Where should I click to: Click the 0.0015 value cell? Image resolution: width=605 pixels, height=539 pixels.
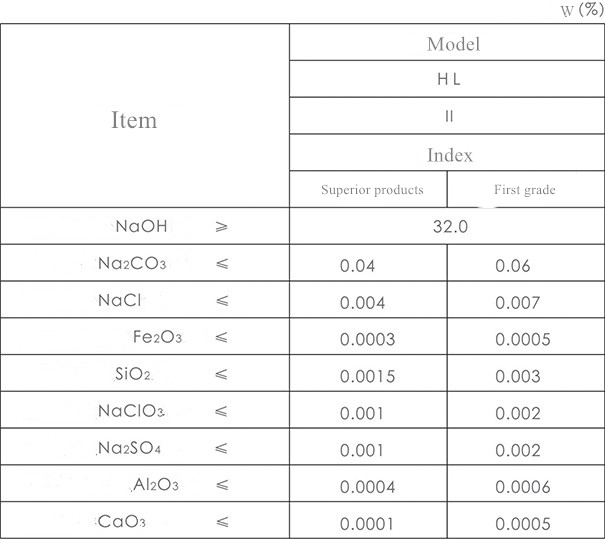pos(367,377)
